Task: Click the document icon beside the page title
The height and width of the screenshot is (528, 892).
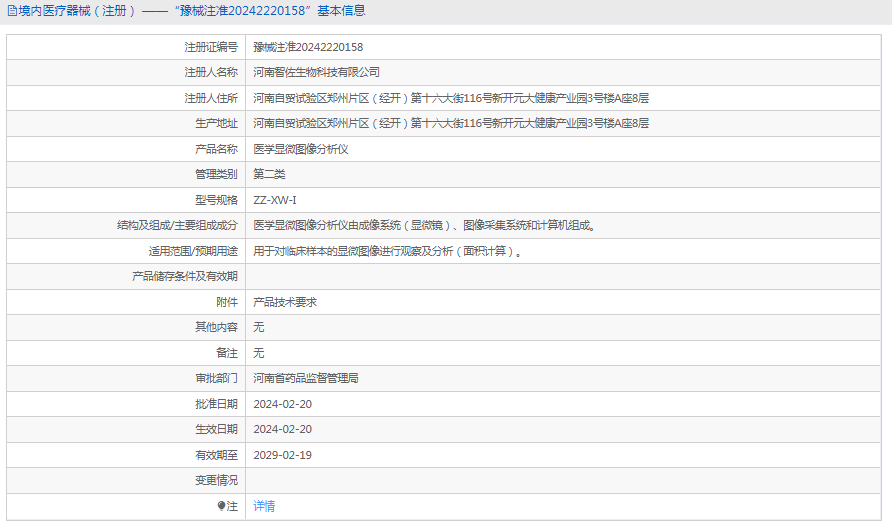Action: click(x=11, y=11)
